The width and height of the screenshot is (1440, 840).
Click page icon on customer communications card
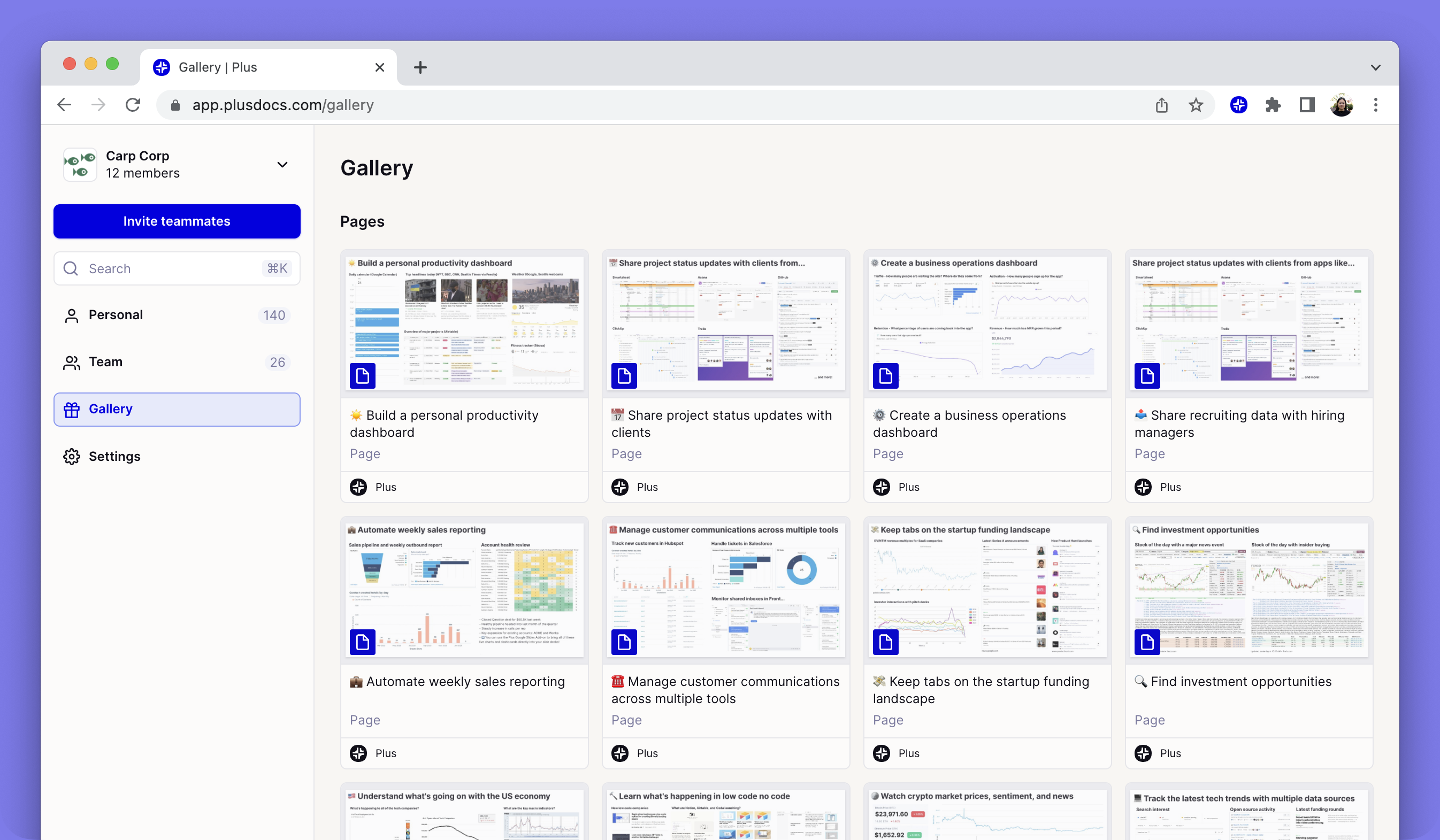pos(624,642)
